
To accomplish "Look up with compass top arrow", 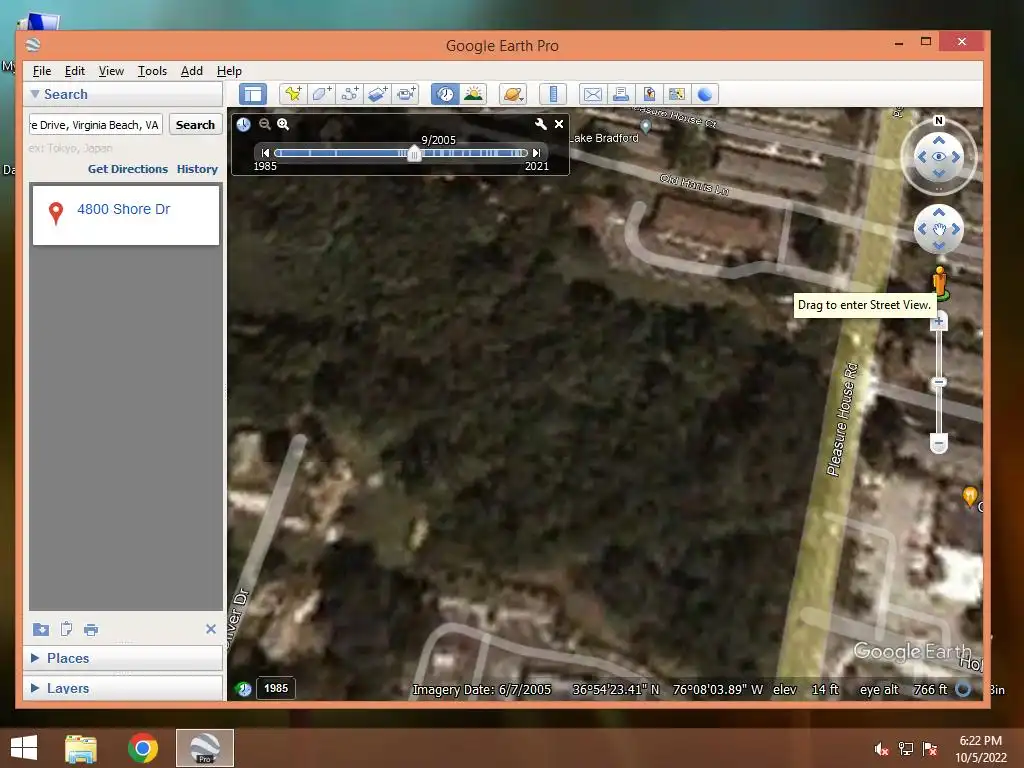I will (938, 140).
